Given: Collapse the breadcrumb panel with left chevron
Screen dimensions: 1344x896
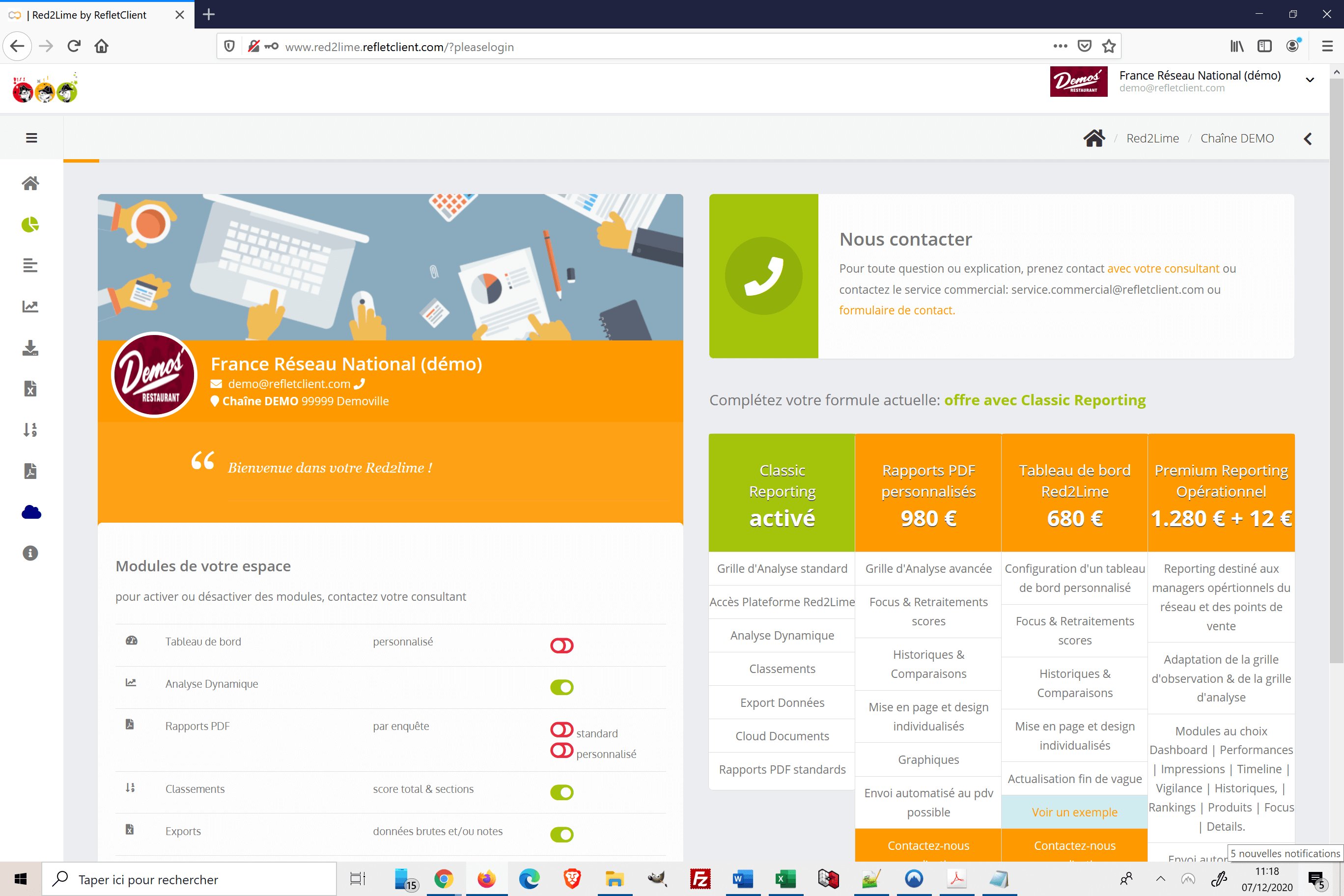Looking at the screenshot, I should tap(1308, 139).
